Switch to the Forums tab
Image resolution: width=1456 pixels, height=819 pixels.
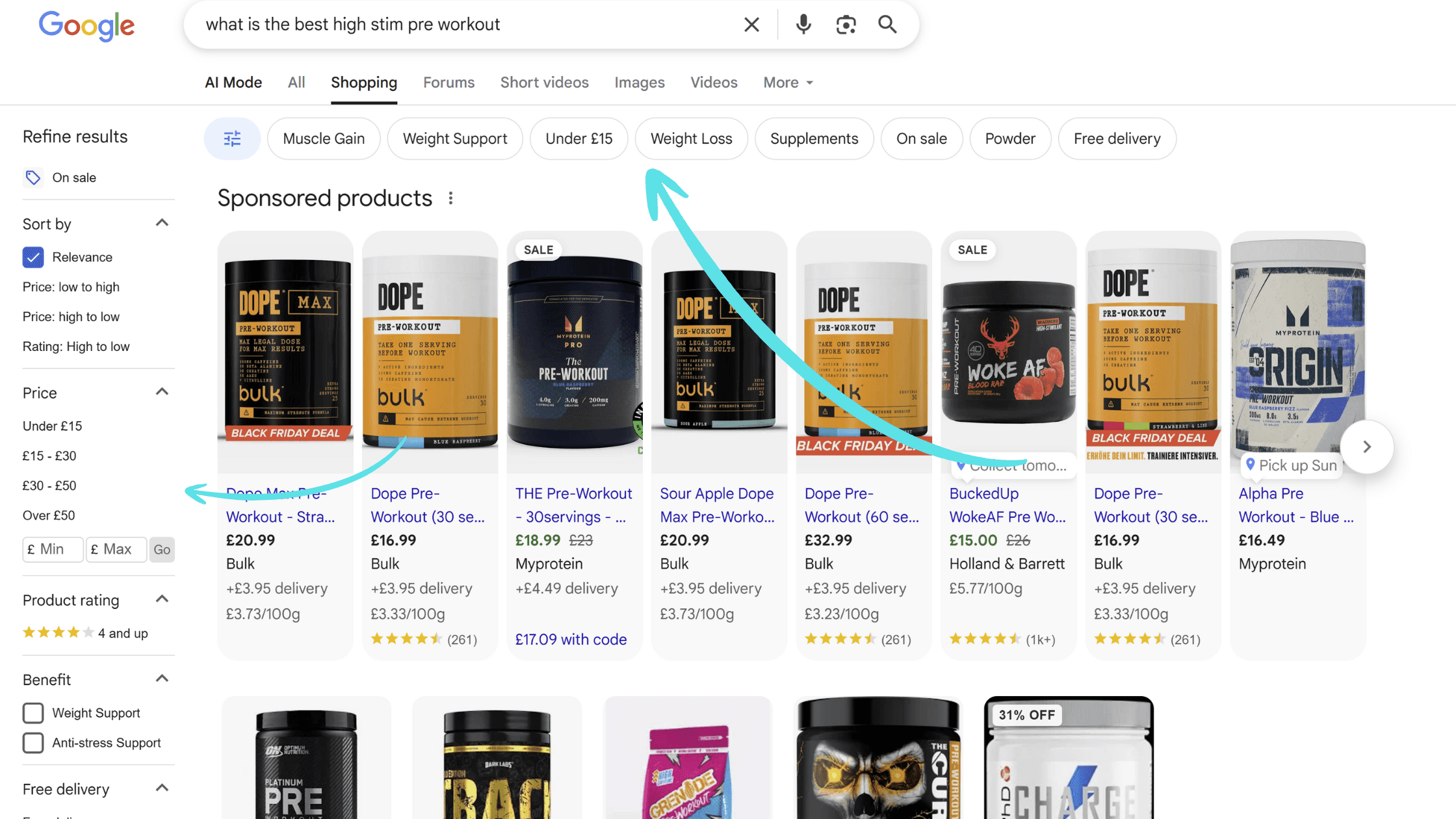[x=448, y=83]
